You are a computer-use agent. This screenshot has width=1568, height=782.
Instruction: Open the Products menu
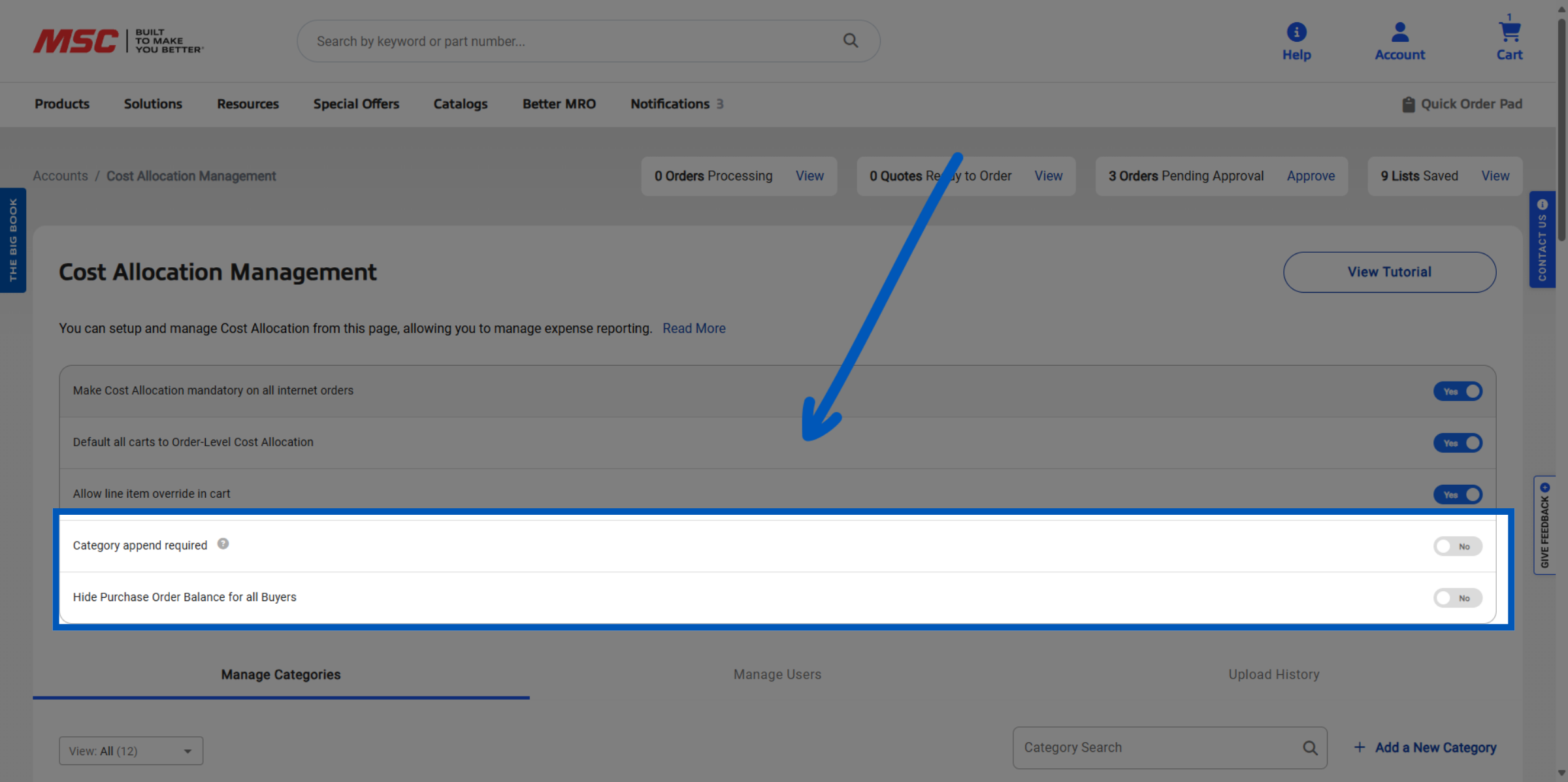tap(62, 104)
